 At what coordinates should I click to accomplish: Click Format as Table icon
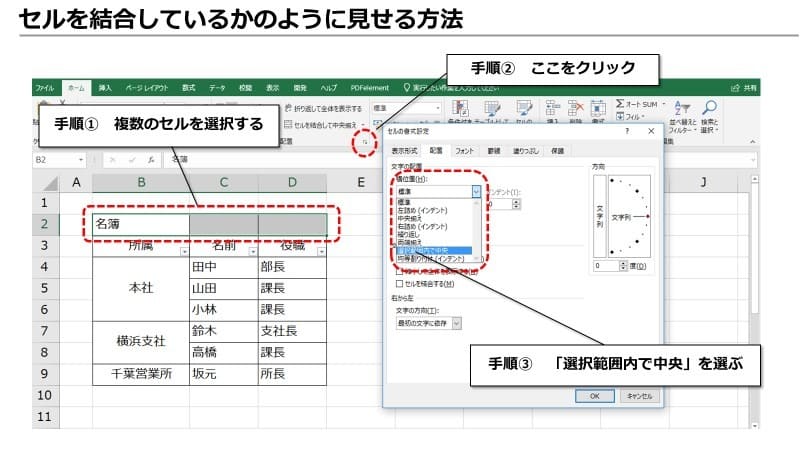coord(492,109)
